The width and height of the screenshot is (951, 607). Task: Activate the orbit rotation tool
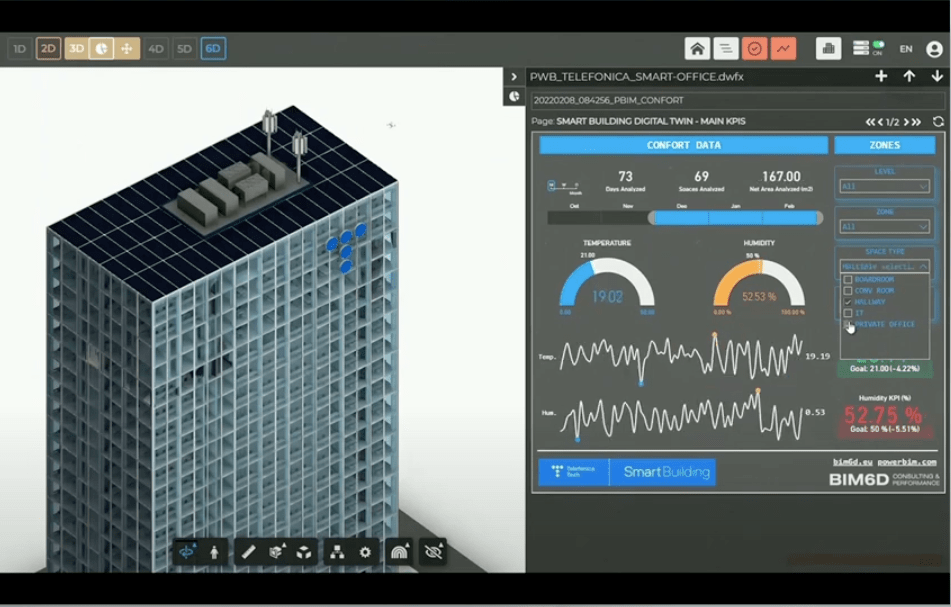pos(187,551)
